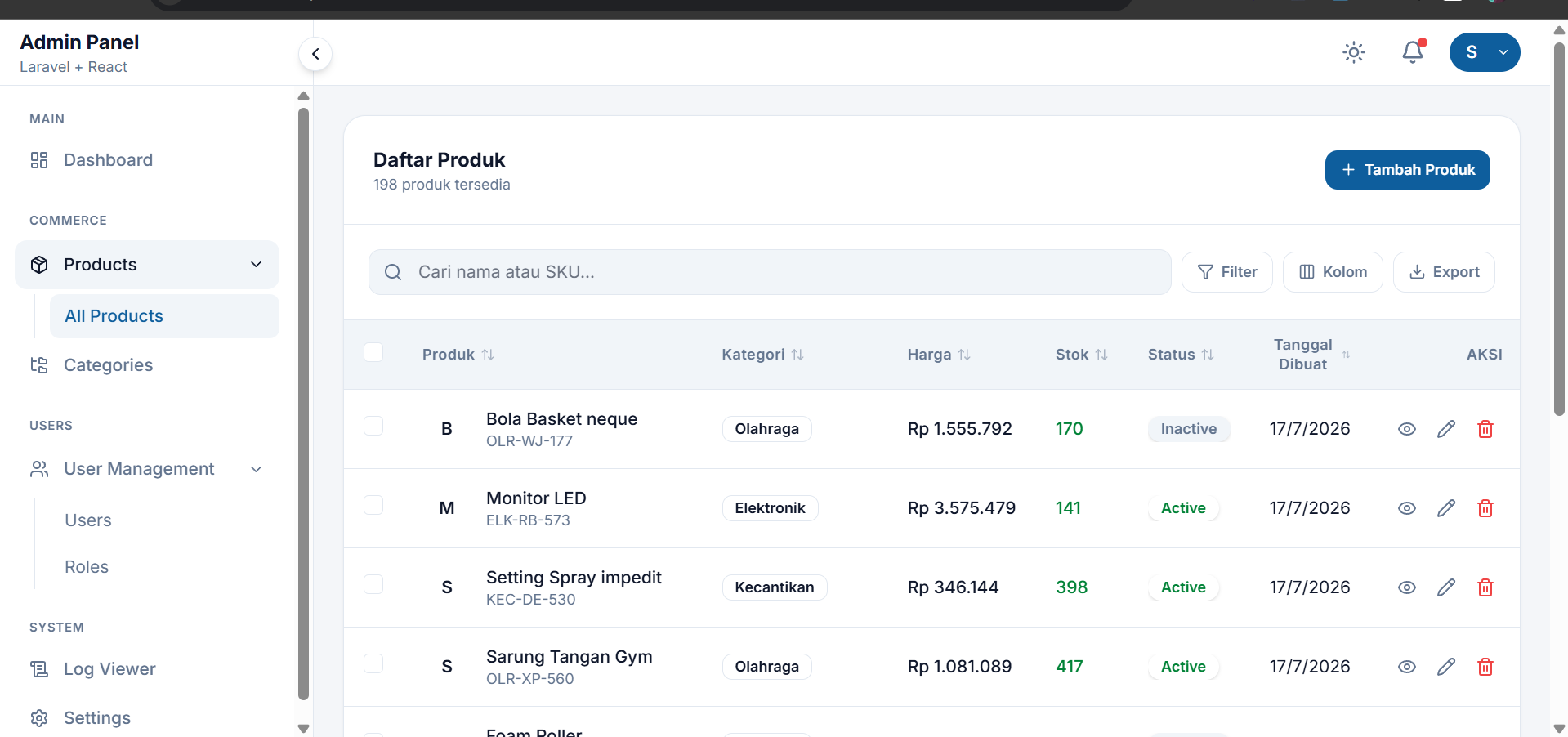This screenshot has height=737, width=1568.
Task: Edit the Sarung Tangan Gym product
Action: (x=1445, y=667)
